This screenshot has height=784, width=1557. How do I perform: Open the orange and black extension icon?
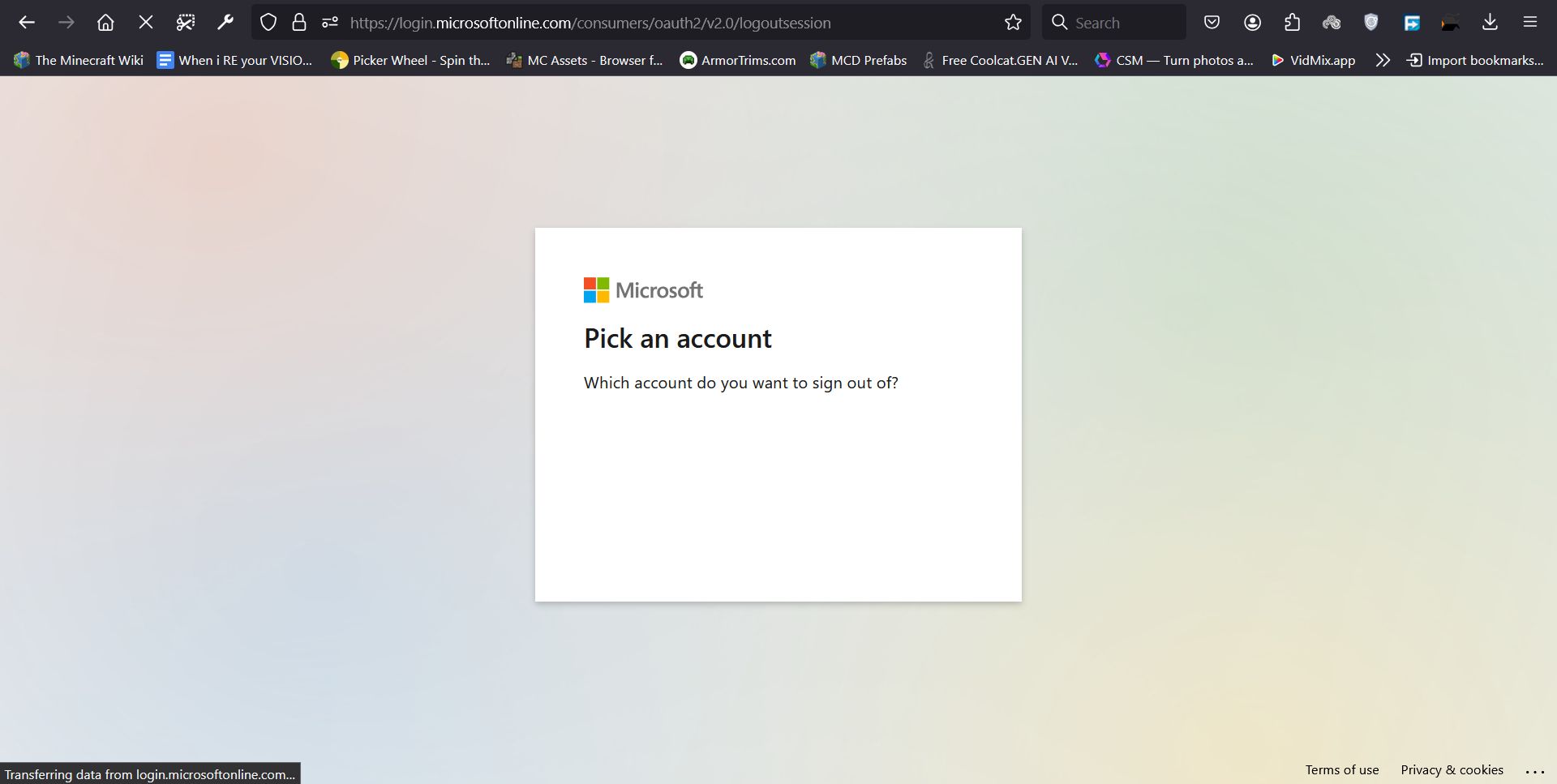[x=1451, y=23]
